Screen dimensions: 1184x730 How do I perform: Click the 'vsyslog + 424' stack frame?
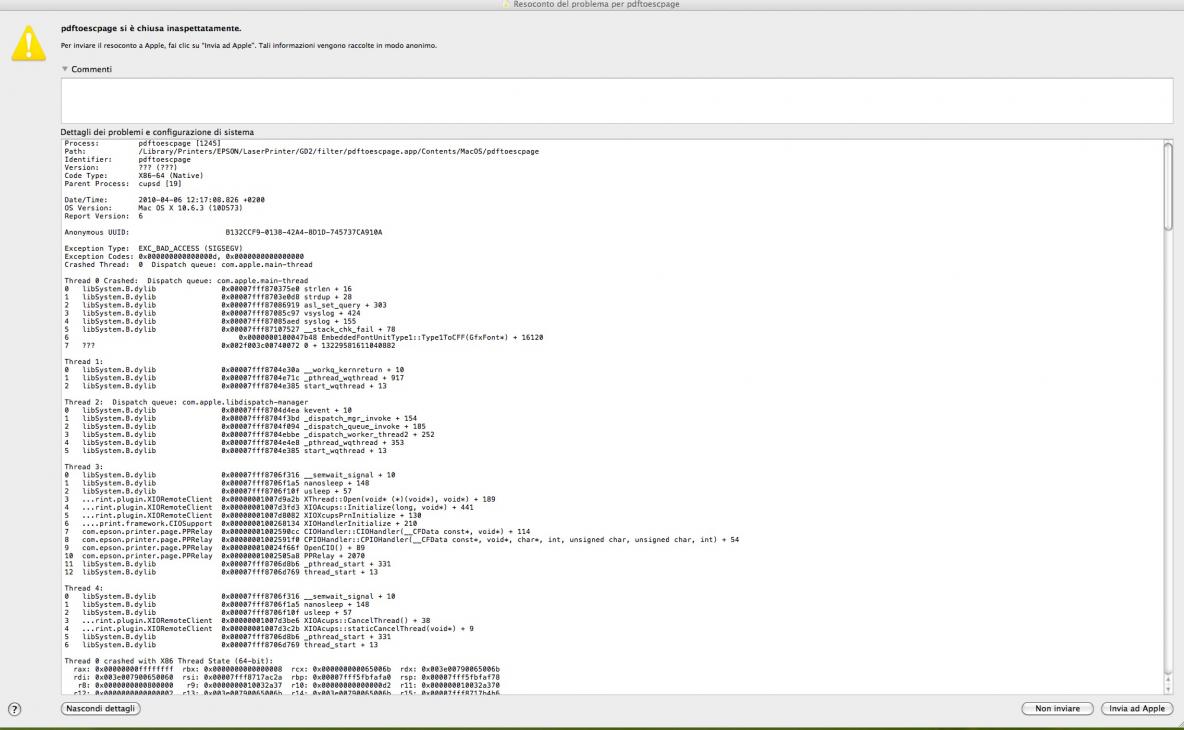point(212,313)
